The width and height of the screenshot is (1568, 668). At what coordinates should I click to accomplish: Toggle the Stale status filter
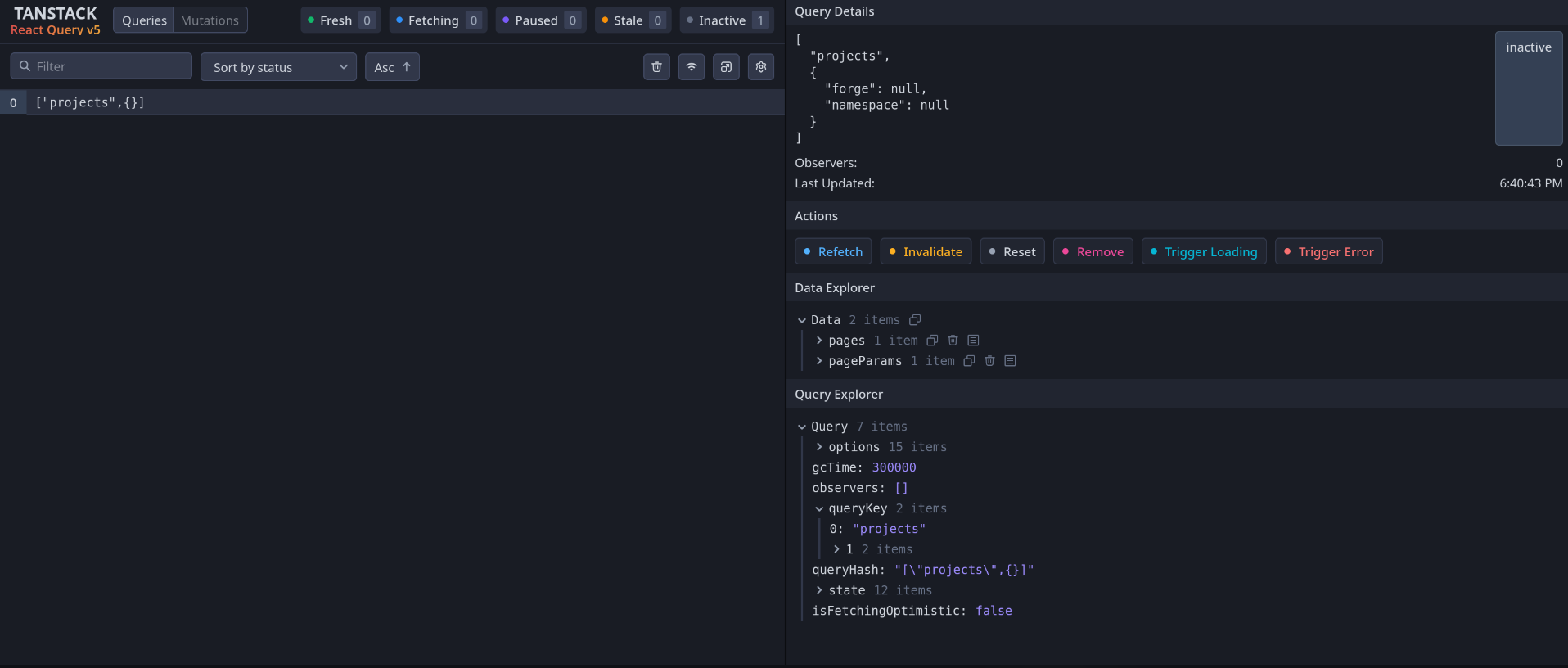[x=633, y=20]
